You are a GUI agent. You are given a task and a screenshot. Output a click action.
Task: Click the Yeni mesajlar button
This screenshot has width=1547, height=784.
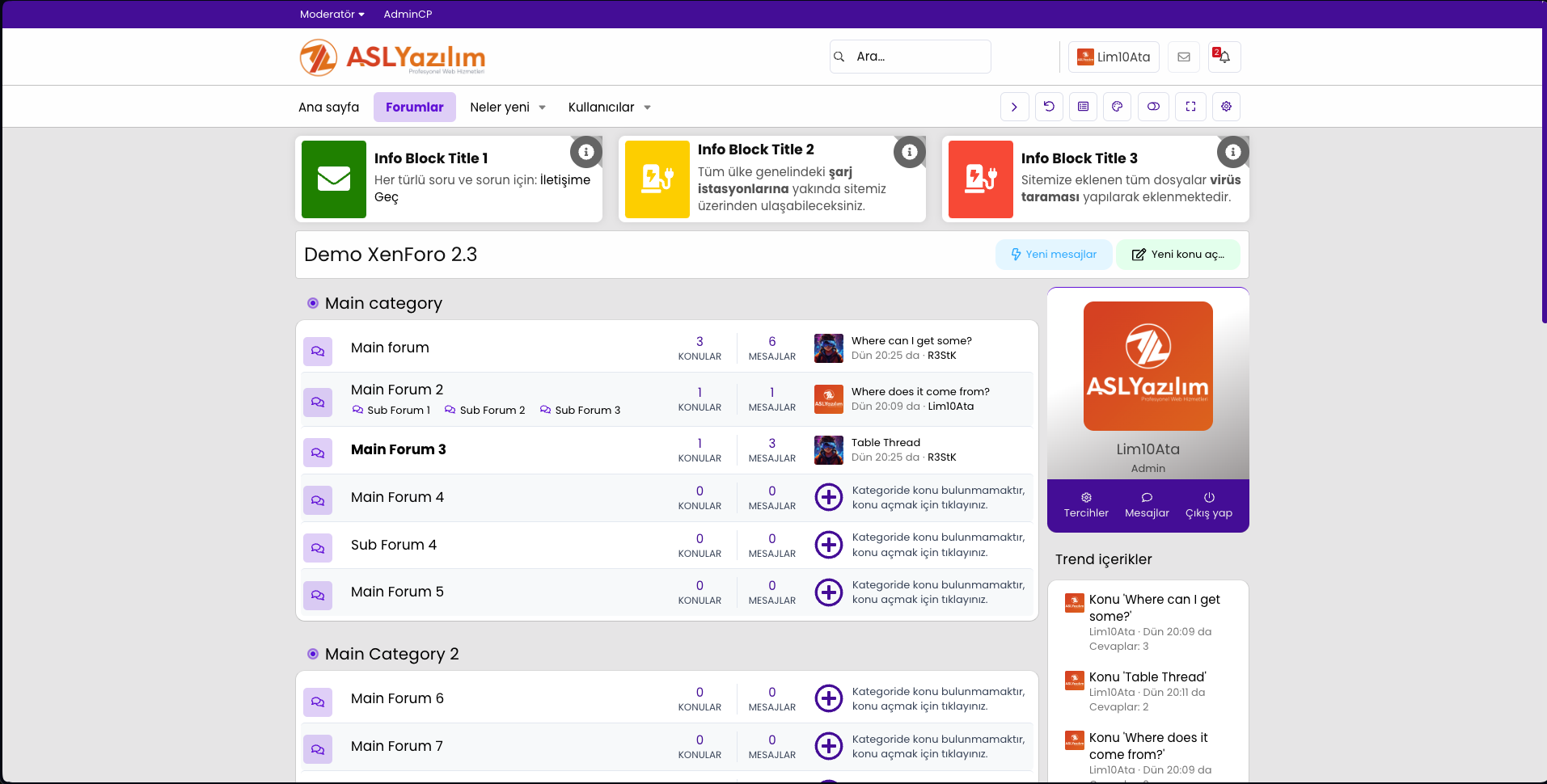click(1053, 255)
